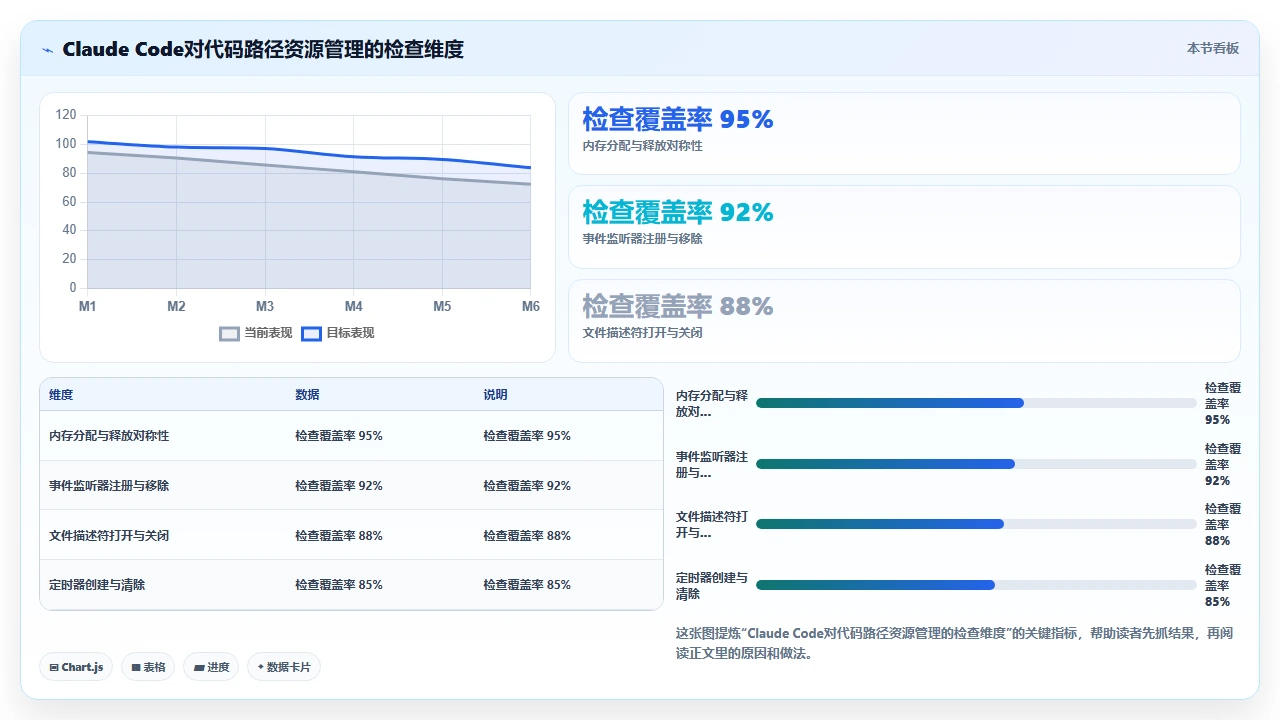Click the 说明 table column header
1280x720 pixels.
(x=495, y=395)
